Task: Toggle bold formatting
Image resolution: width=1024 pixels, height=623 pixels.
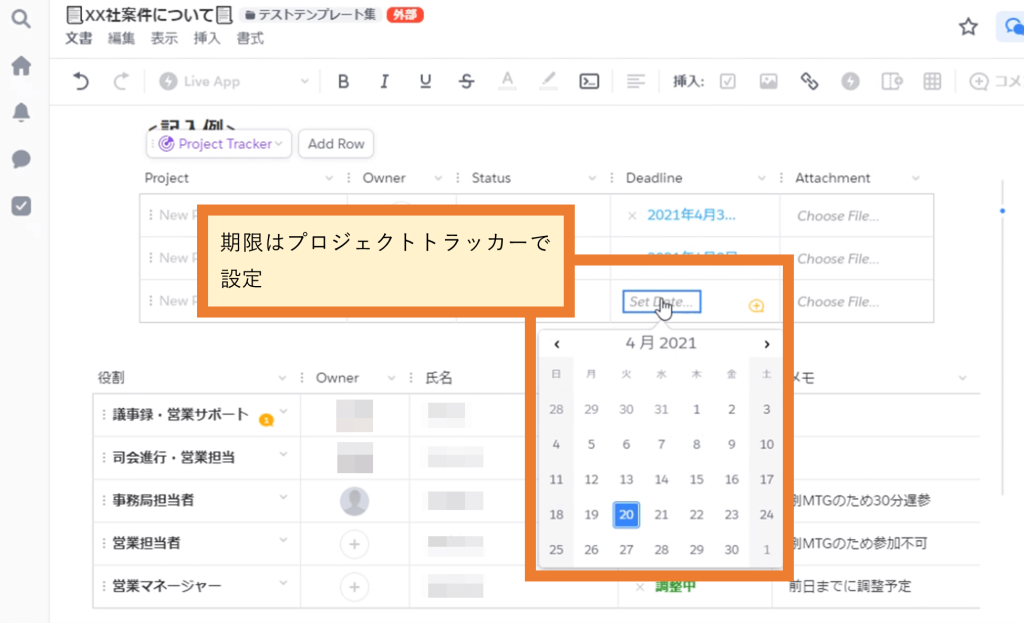Action: point(343,81)
